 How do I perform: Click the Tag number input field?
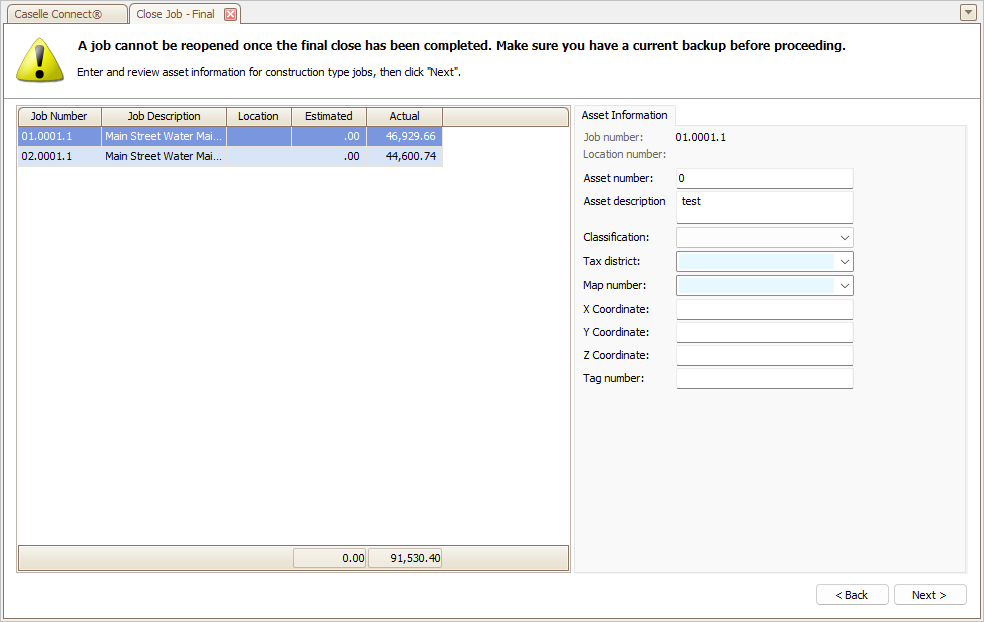764,378
